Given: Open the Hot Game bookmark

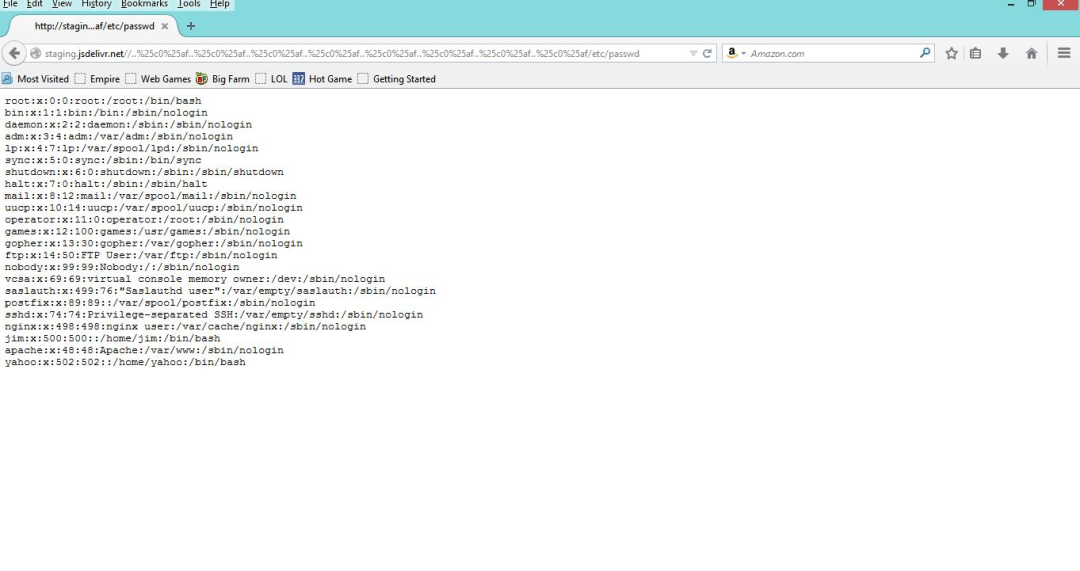Looking at the screenshot, I should 322,79.
